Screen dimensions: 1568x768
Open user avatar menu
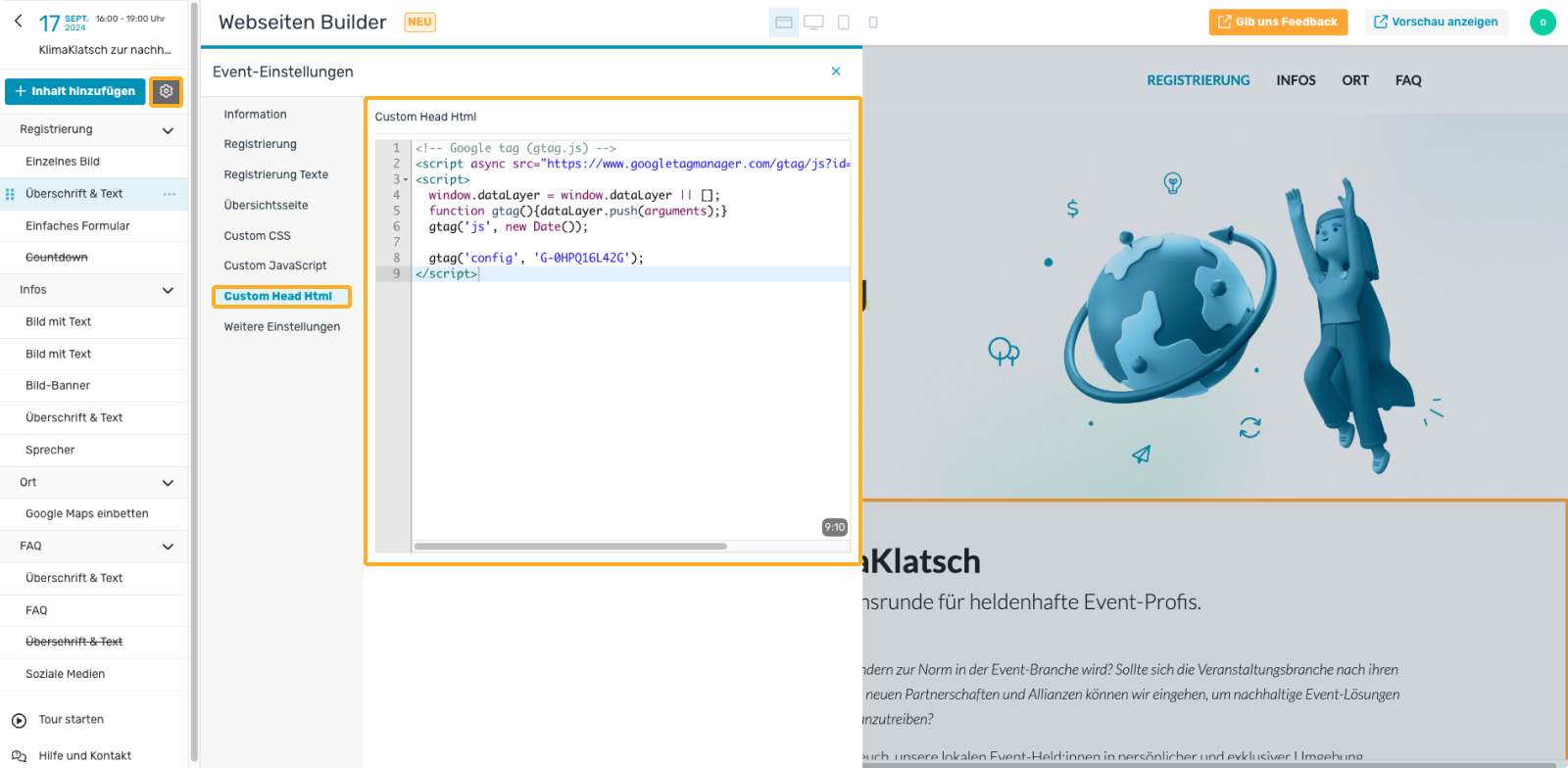click(x=1543, y=22)
